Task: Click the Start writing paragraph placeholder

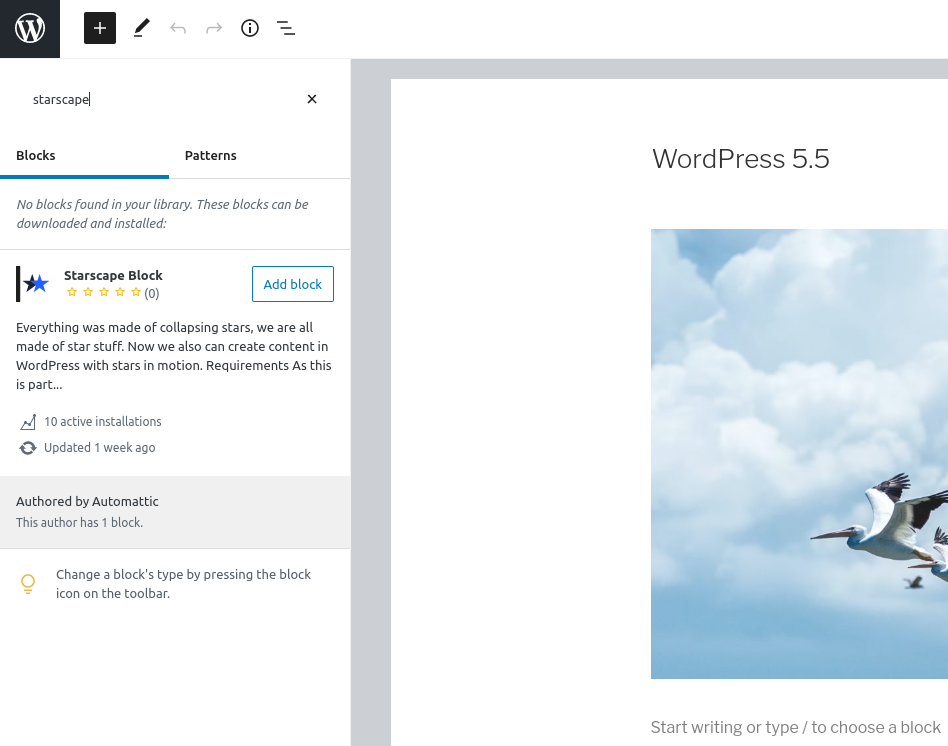Action: [796, 727]
